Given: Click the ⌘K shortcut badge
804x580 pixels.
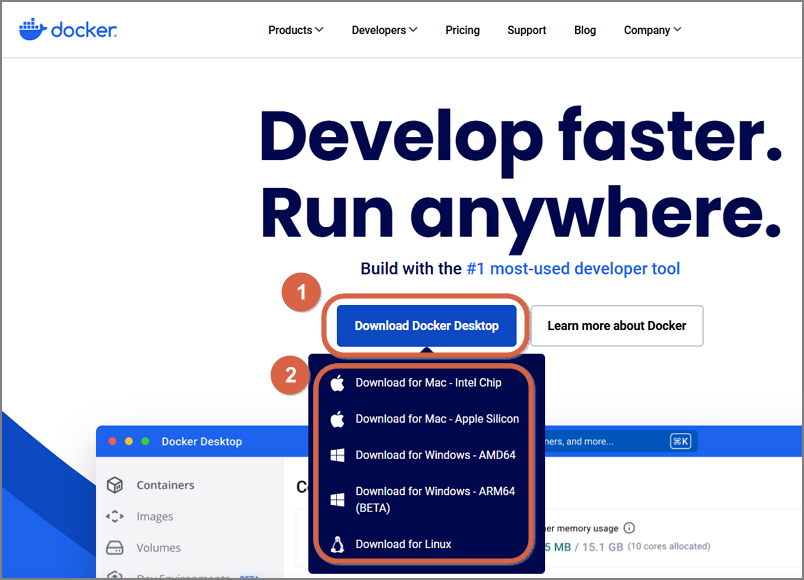Looking at the screenshot, I should click(x=680, y=441).
